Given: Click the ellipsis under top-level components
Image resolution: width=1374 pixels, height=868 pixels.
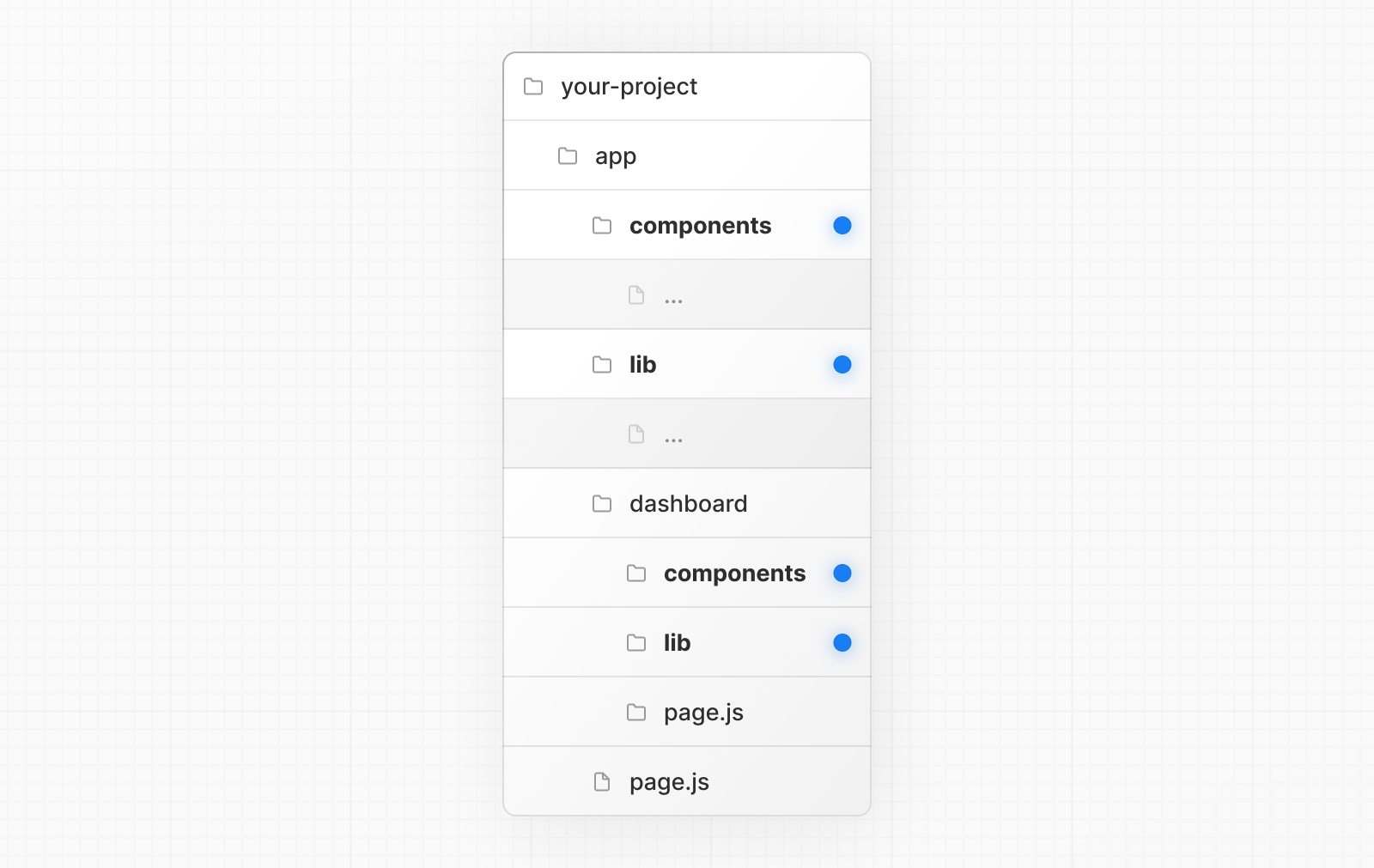Looking at the screenshot, I should point(673,300).
